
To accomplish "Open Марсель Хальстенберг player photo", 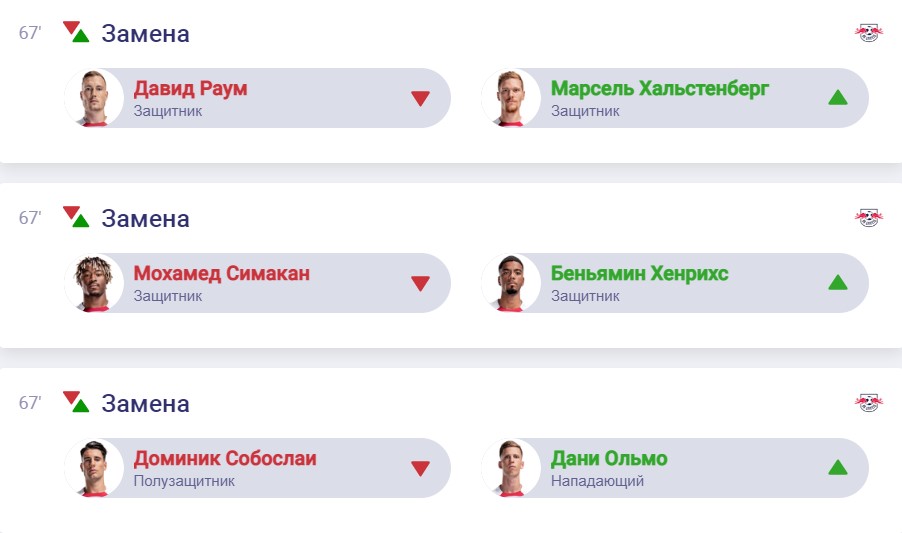I will (x=511, y=98).
